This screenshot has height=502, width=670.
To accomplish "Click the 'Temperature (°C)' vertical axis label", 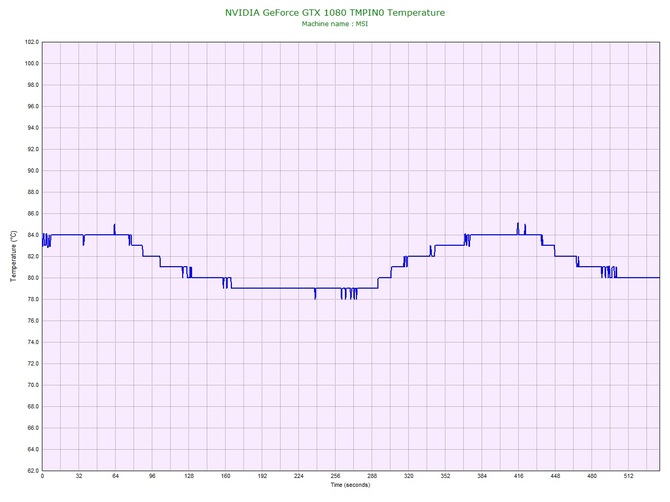I will point(13,256).
